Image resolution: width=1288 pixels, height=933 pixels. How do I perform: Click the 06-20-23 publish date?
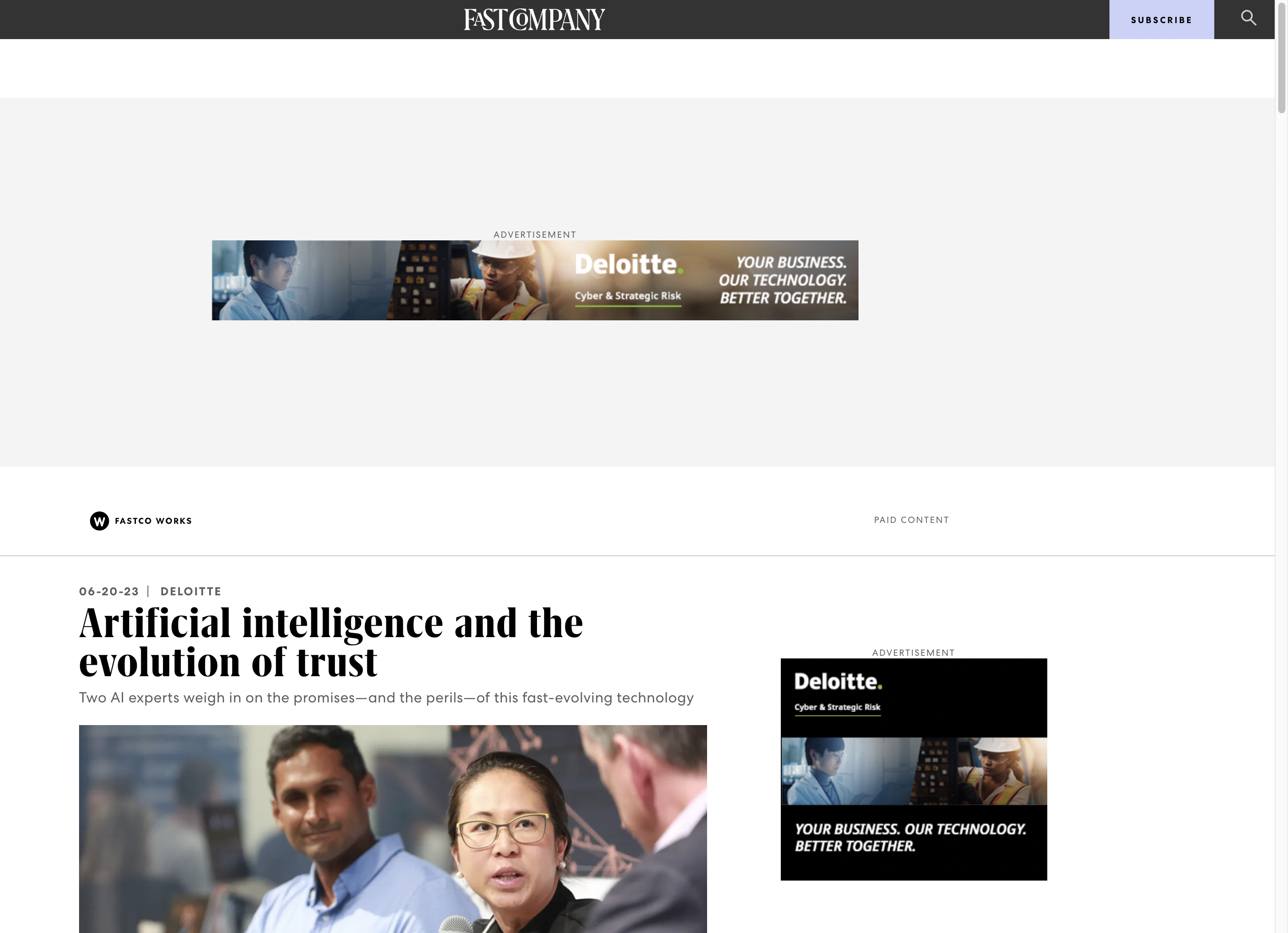point(109,591)
